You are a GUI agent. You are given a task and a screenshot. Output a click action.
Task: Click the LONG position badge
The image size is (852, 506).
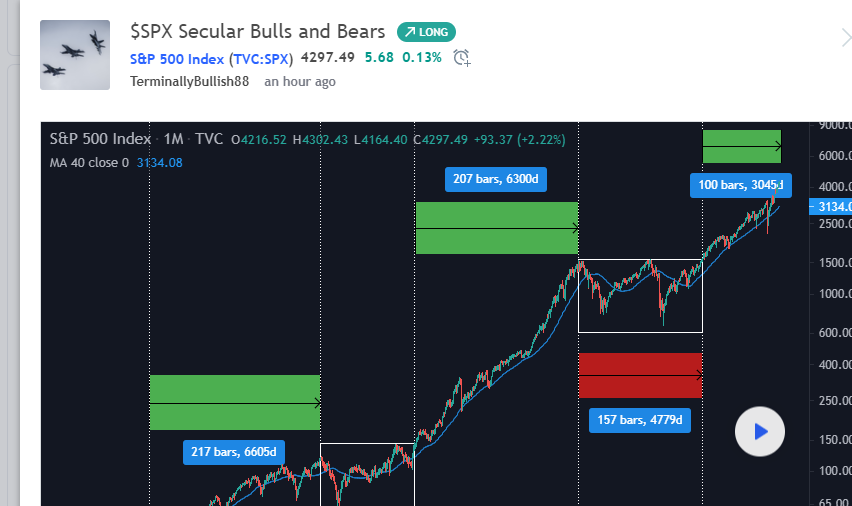pos(427,33)
